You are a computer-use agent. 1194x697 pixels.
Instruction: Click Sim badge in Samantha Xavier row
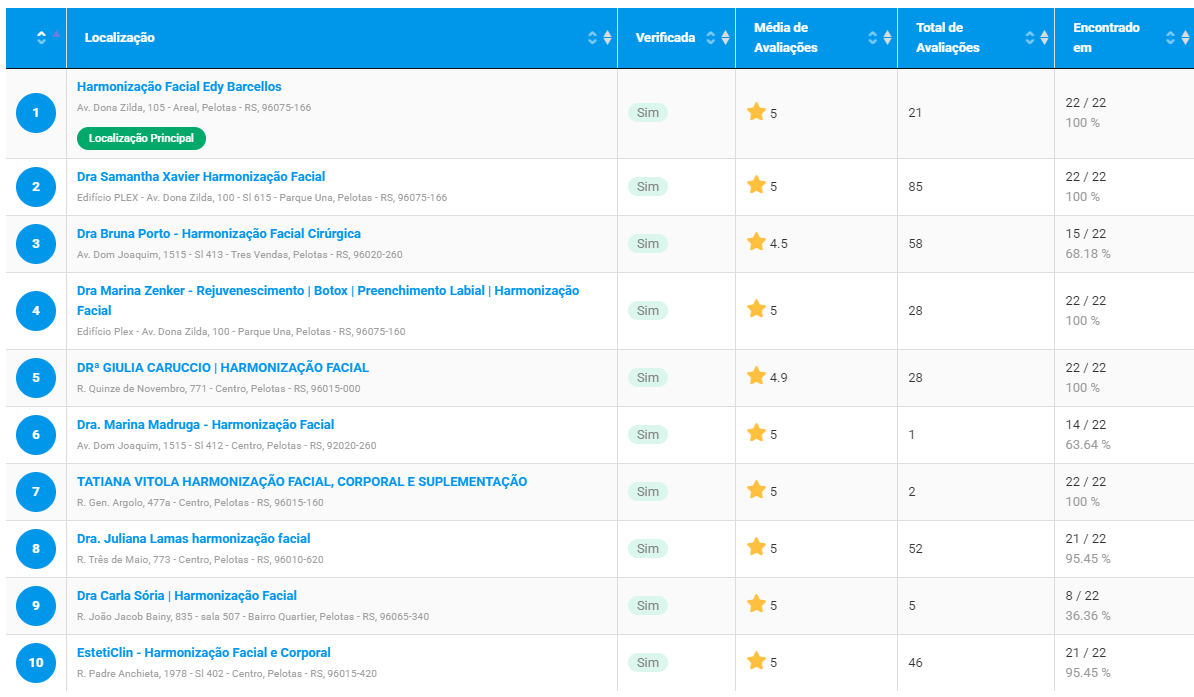pos(648,187)
